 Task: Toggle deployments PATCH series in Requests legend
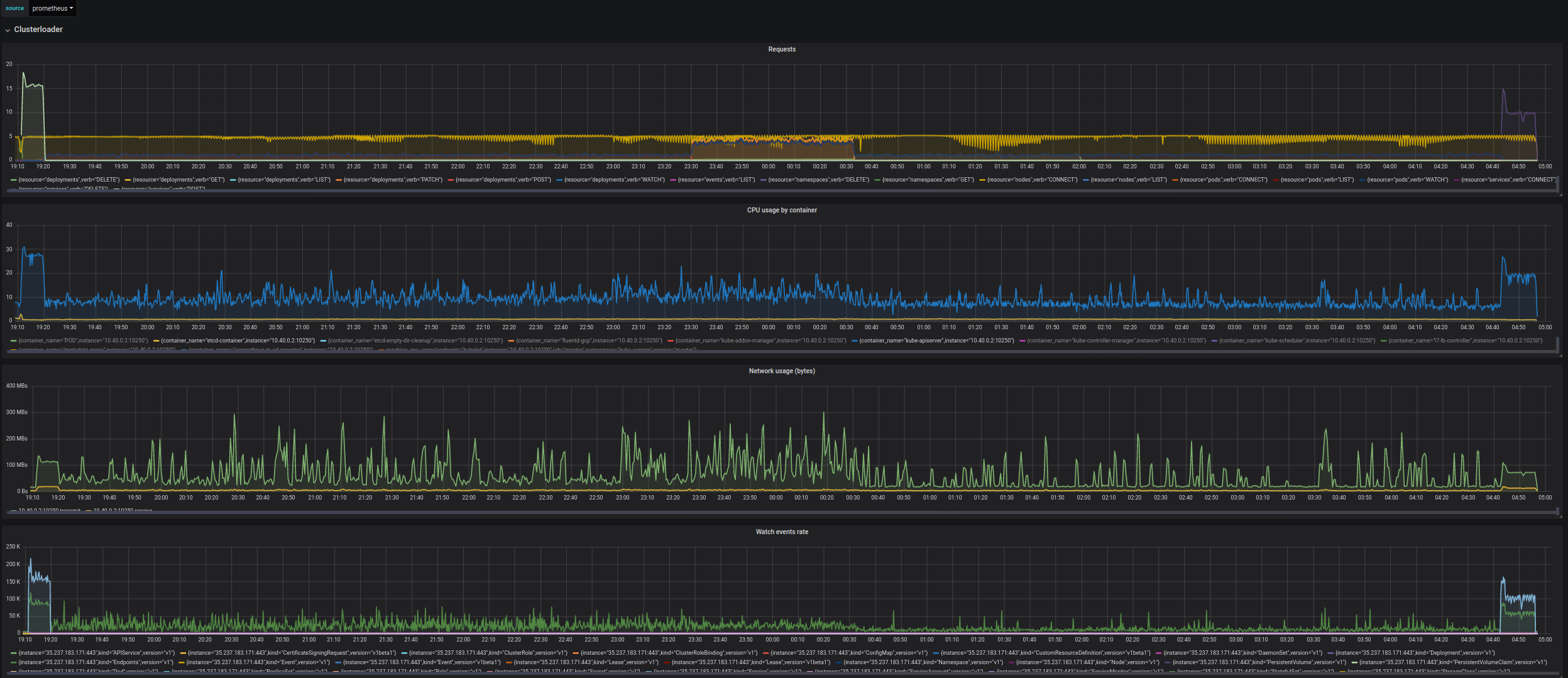(x=393, y=180)
